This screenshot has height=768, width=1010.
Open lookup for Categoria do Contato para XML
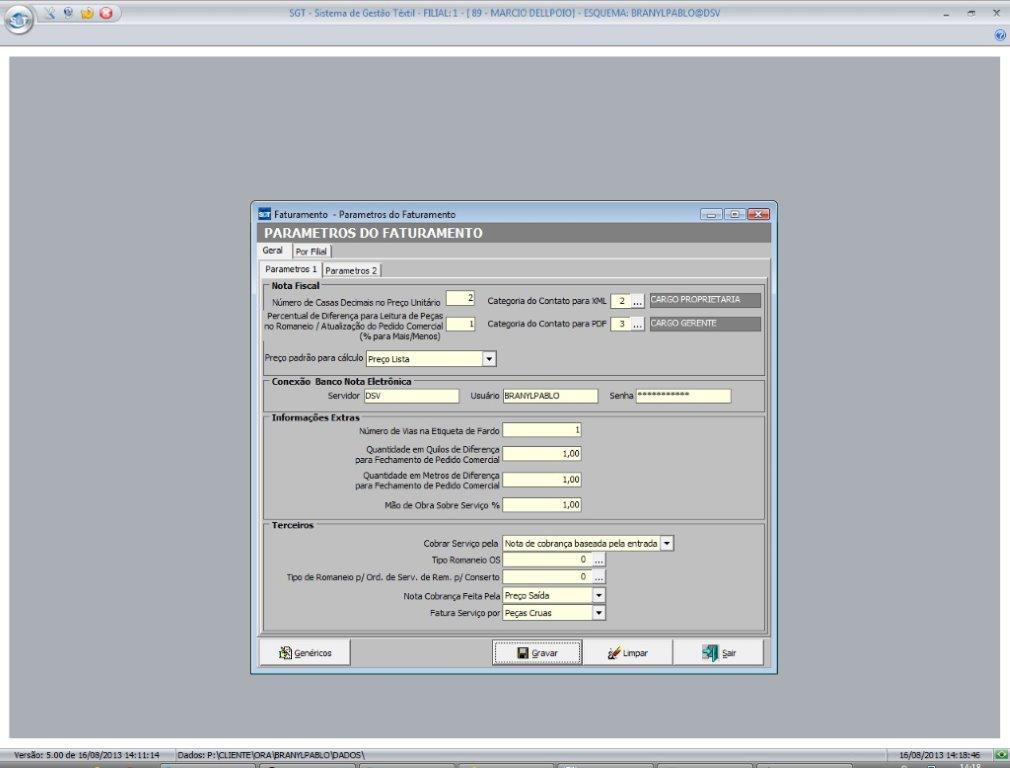click(x=637, y=300)
